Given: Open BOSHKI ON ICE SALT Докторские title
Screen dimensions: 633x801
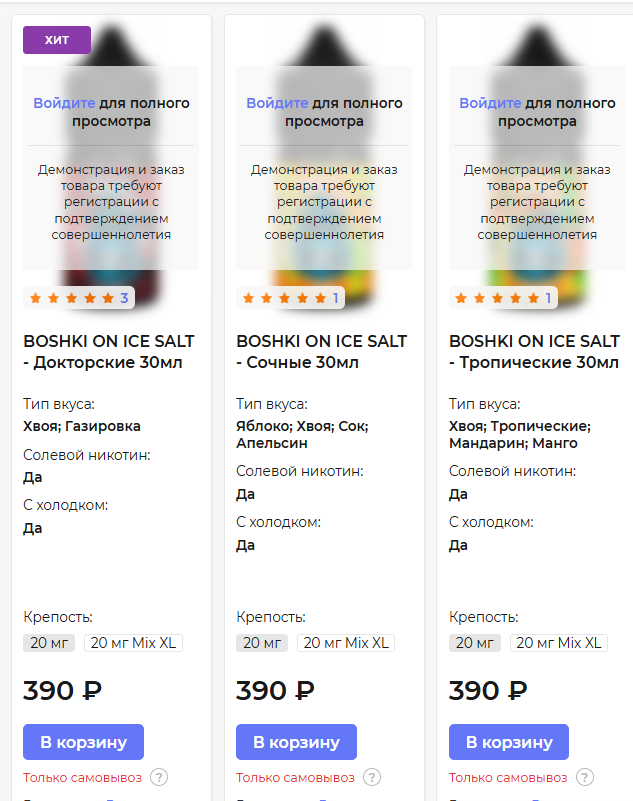Looking at the screenshot, I should pos(109,351).
